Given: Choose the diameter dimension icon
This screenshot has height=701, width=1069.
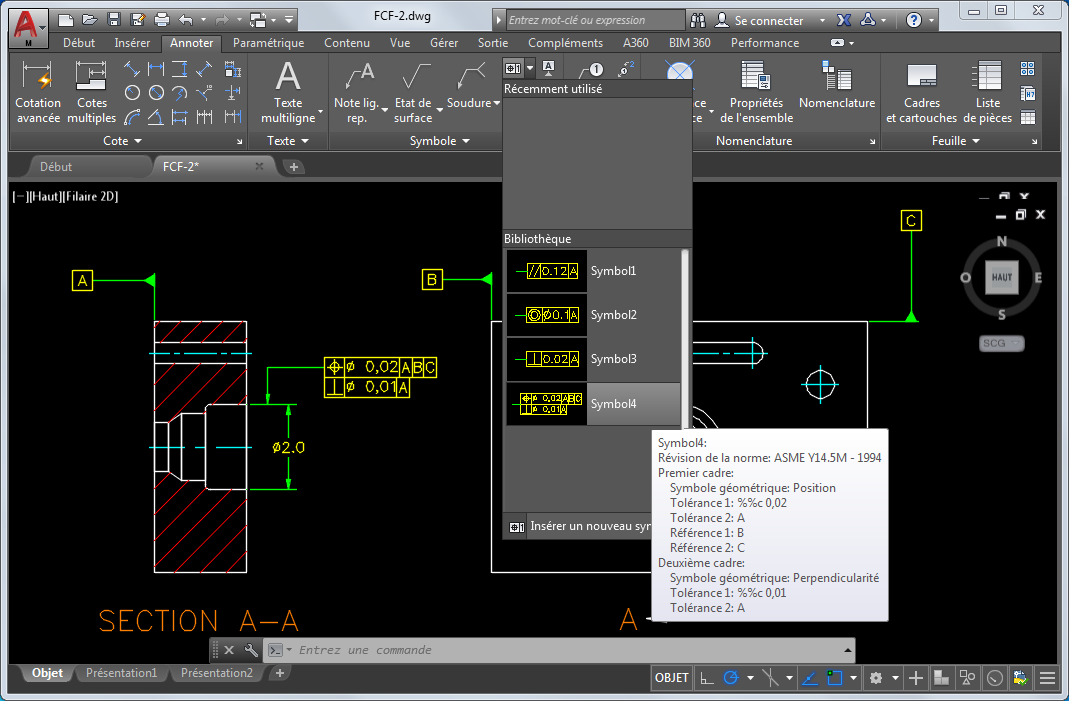Looking at the screenshot, I should (156, 93).
